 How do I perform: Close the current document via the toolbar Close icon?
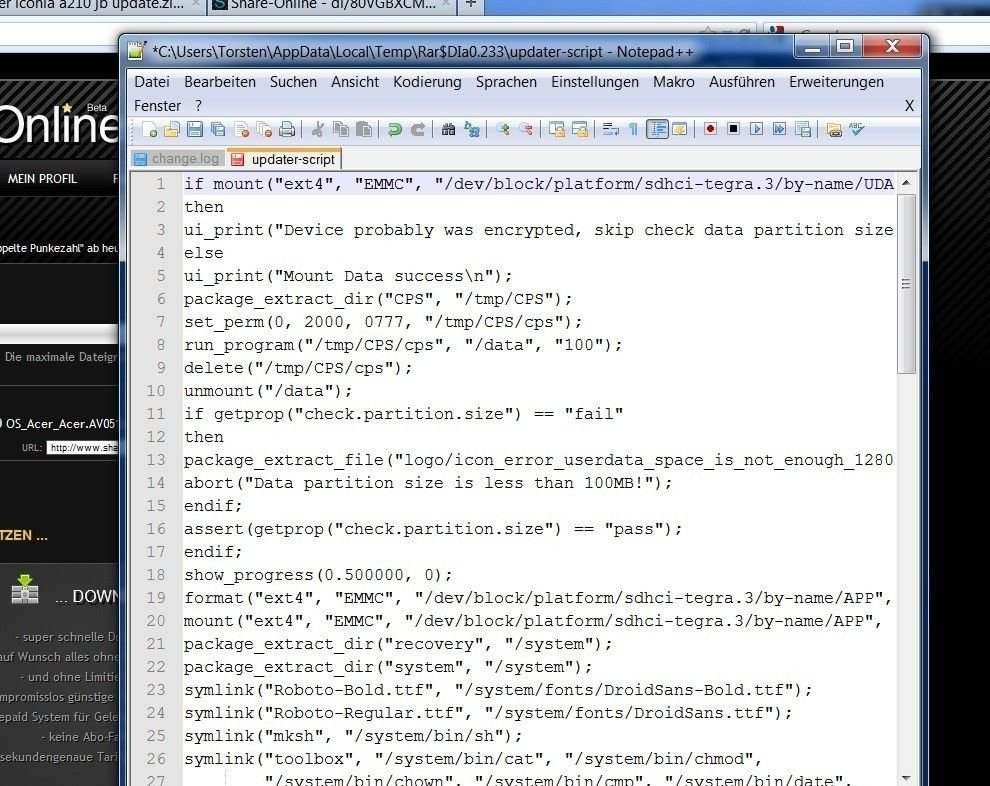tap(241, 129)
